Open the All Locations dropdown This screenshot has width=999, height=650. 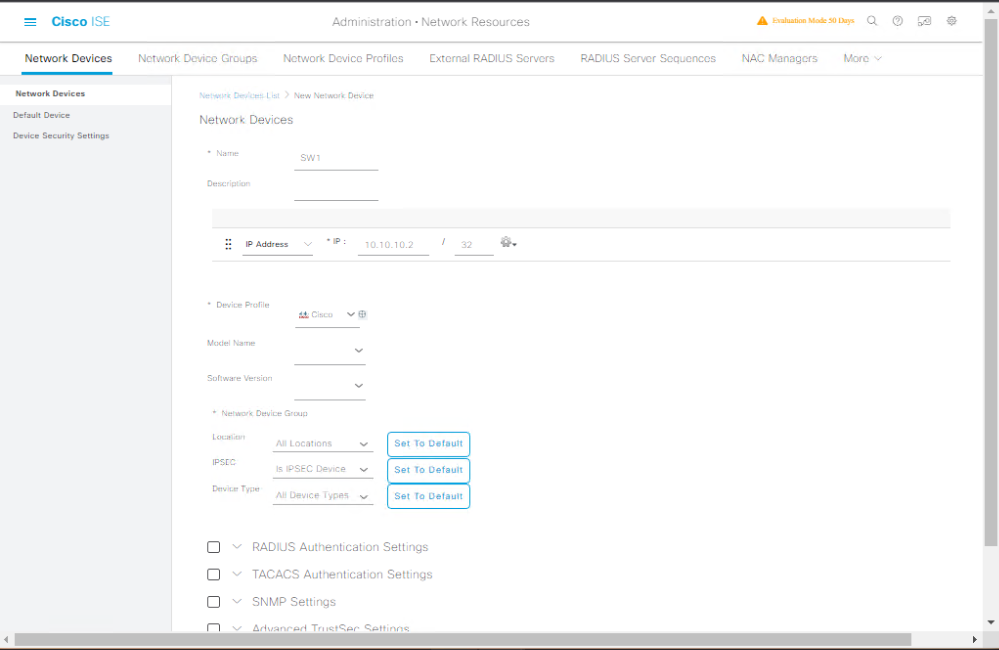(322, 444)
